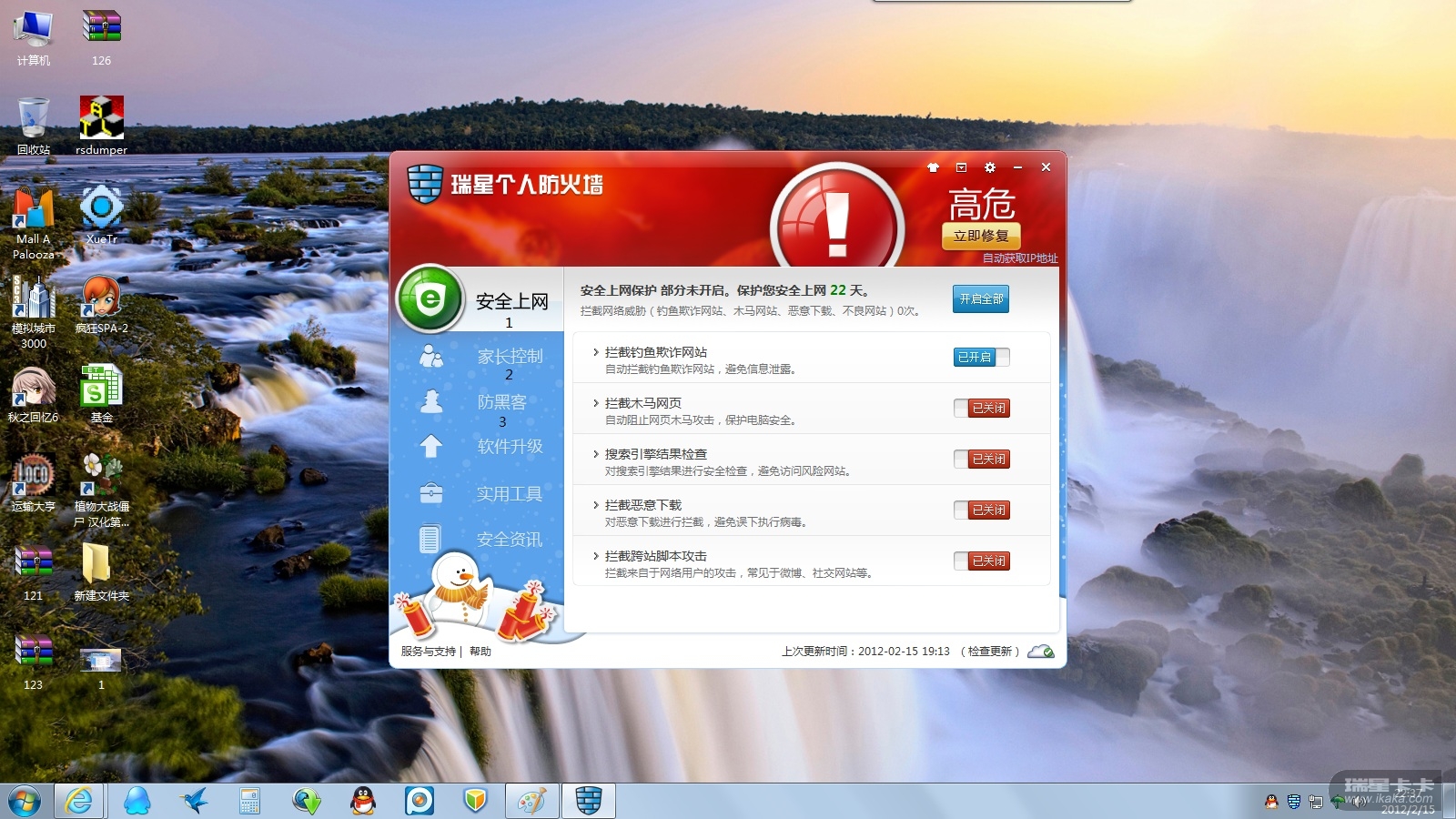Select the 回收站 recycle bin icon

click(x=34, y=126)
